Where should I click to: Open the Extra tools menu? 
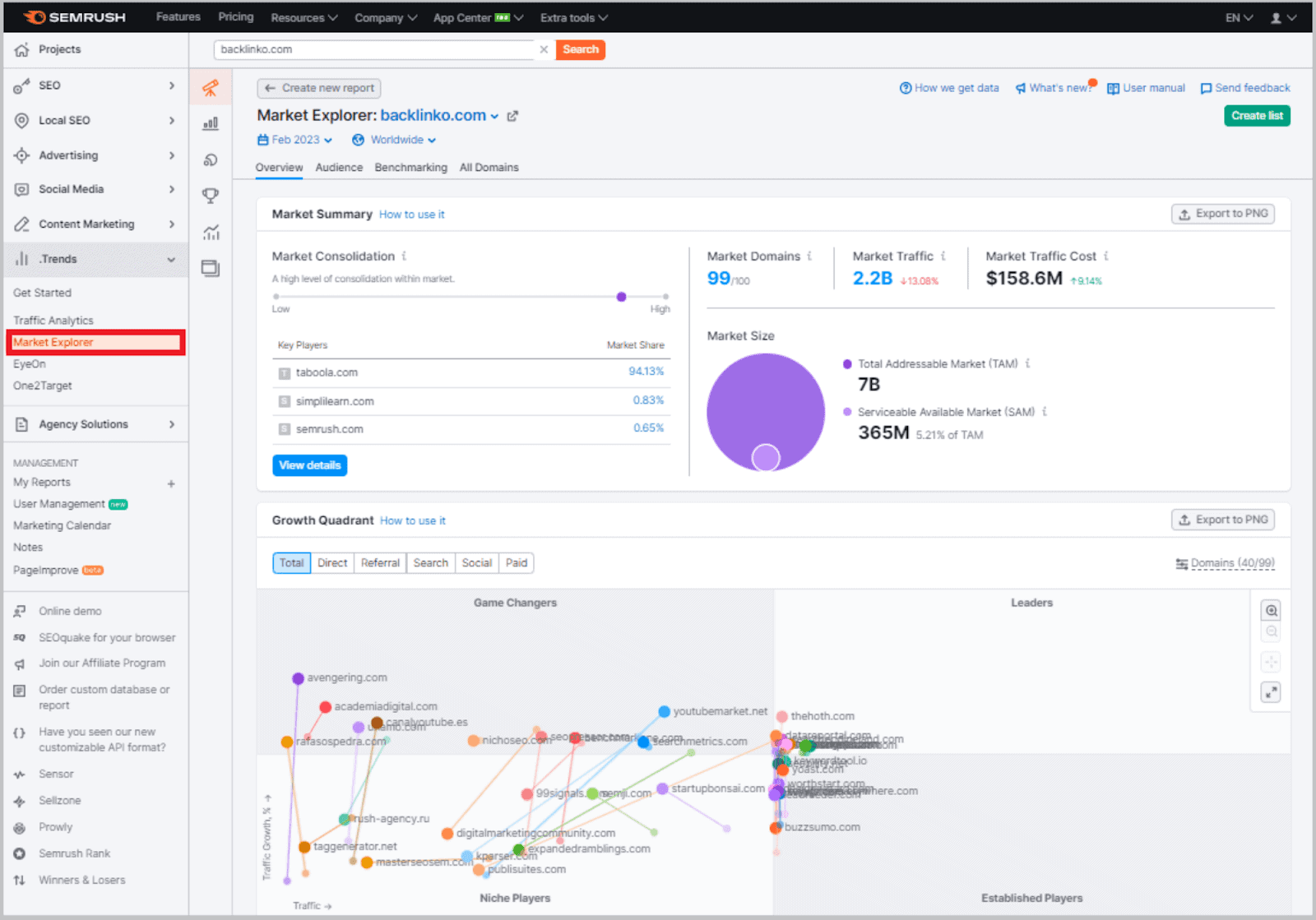[574, 17]
